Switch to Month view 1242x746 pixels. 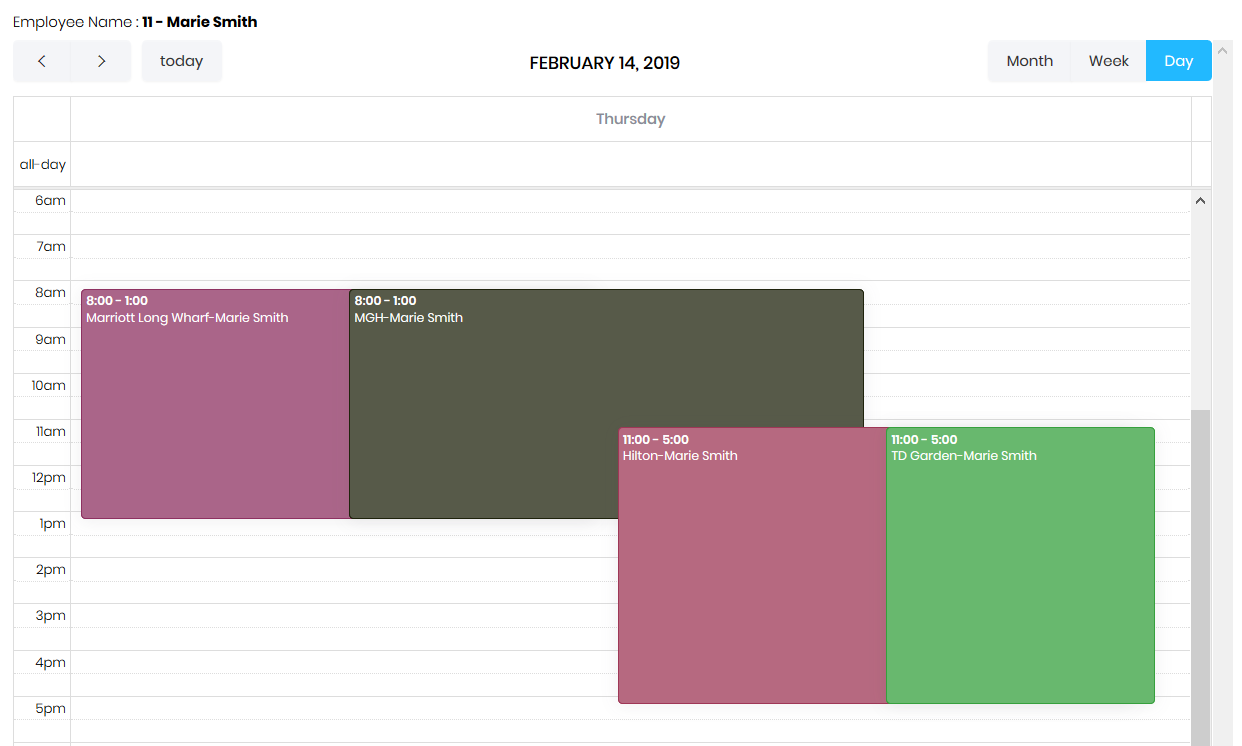coord(1029,61)
